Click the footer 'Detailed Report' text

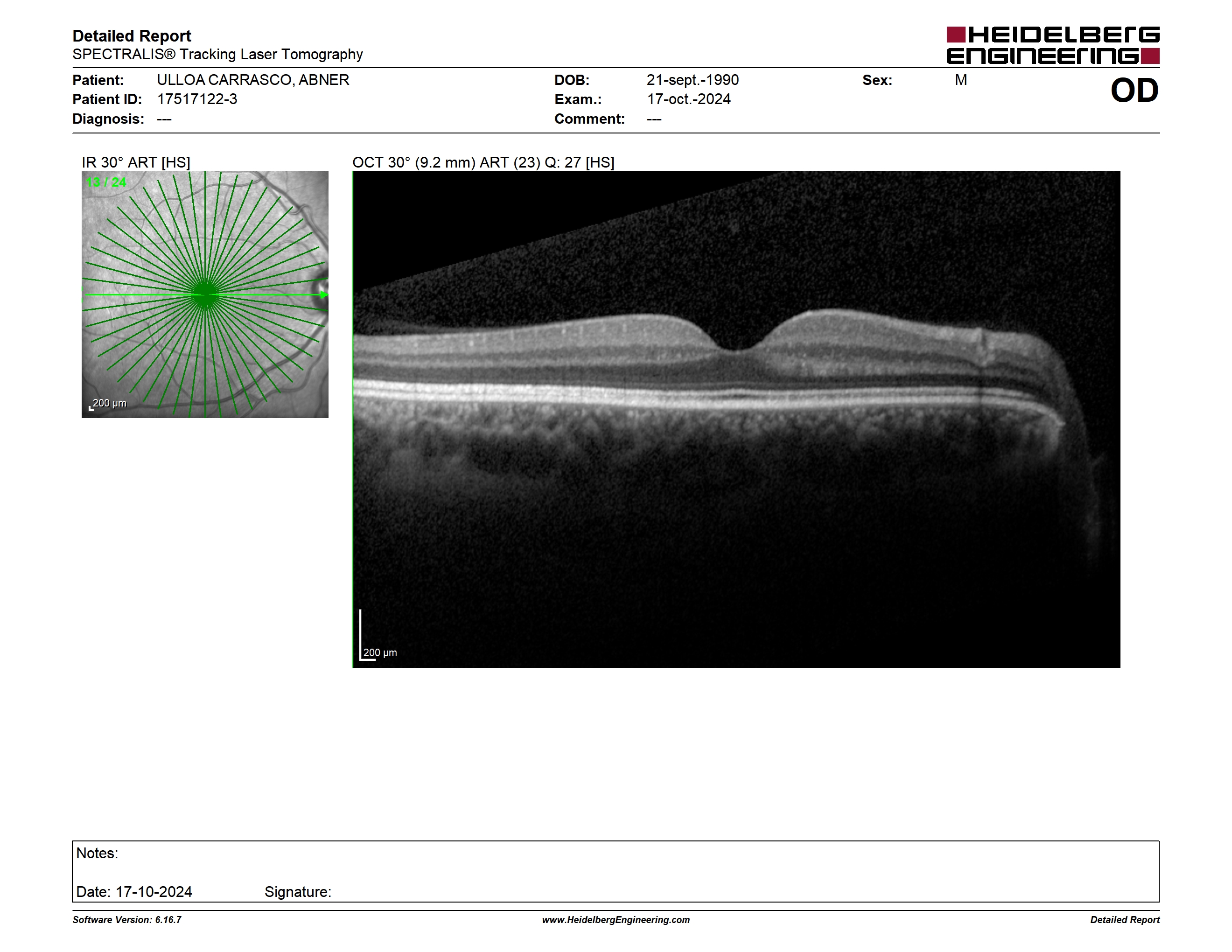coord(1125,920)
